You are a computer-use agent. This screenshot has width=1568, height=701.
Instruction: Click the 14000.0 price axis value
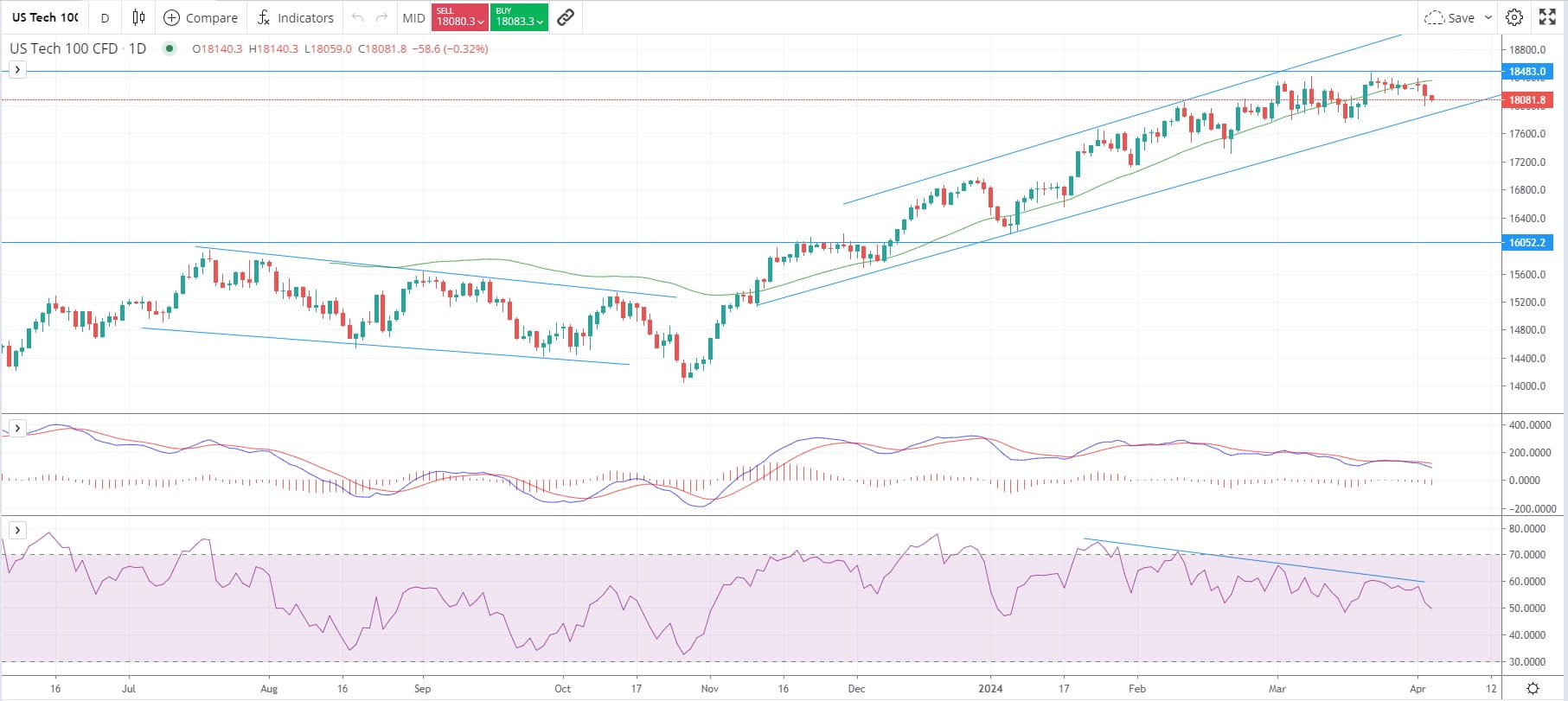pos(1527,386)
